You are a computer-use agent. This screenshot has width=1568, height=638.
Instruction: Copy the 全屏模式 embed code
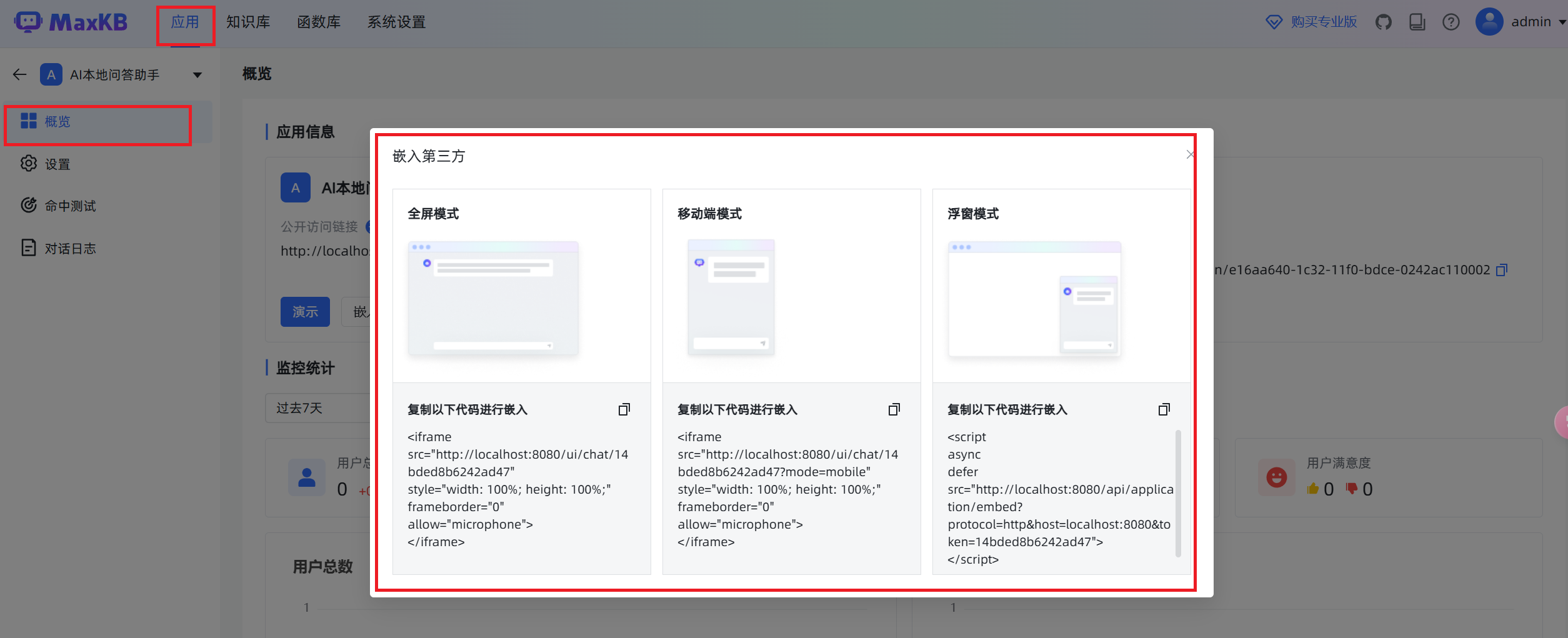coord(624,409)
